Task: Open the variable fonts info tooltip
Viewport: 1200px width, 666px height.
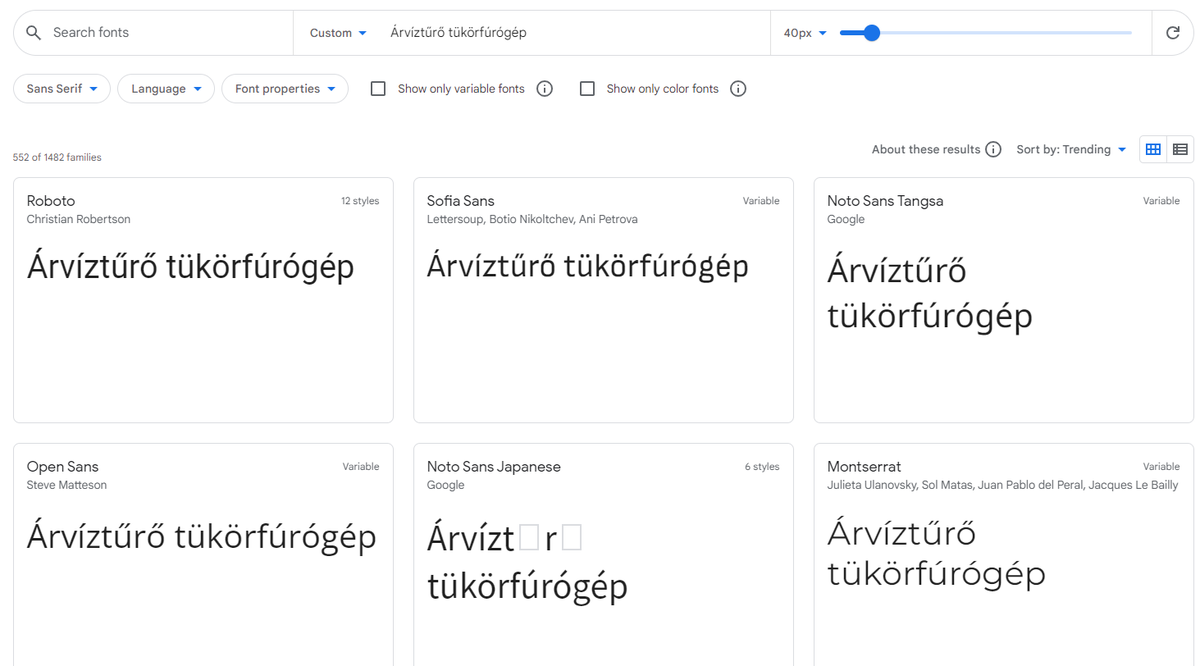Action: (x=544, y=88)
